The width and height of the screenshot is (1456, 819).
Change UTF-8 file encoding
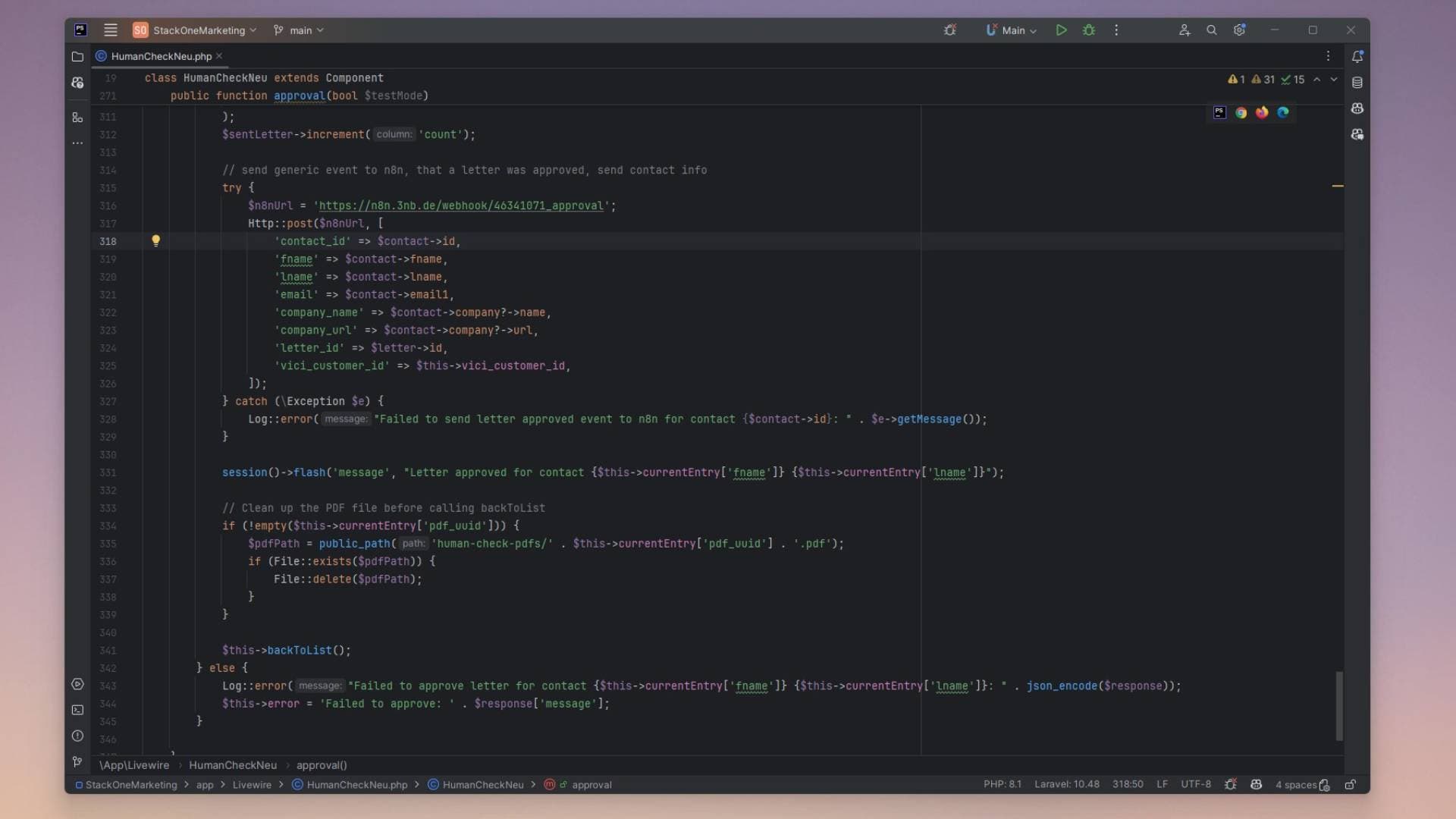click(1196, 785)
